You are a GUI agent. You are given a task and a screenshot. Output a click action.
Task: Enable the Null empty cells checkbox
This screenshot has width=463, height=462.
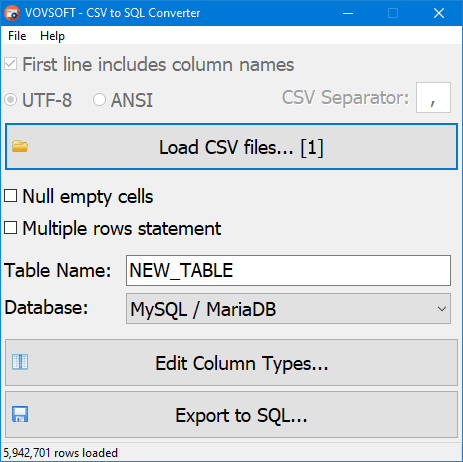(x=11, y=196)
